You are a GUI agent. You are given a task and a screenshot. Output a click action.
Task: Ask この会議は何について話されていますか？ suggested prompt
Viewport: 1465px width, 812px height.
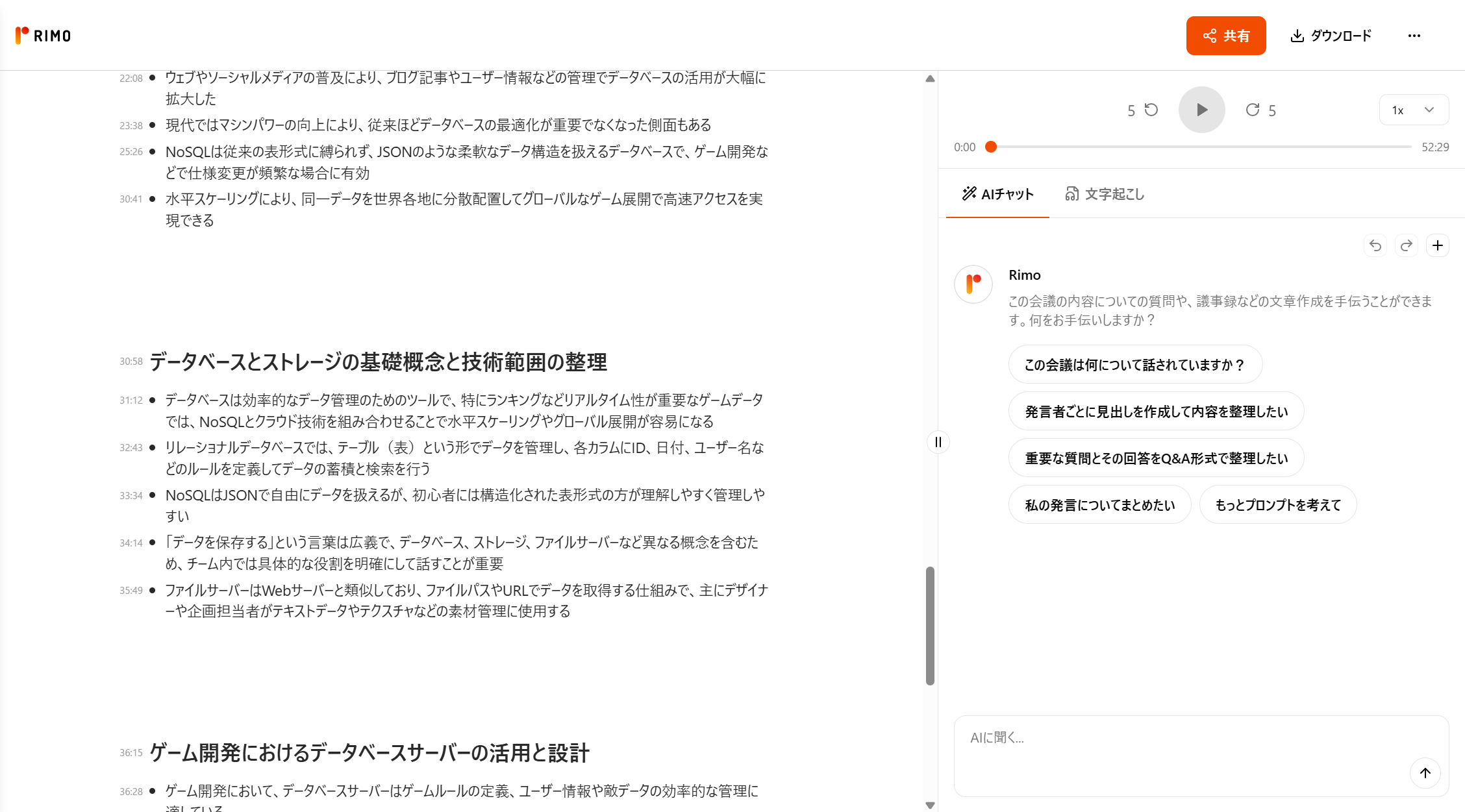tap(1135, 365)
